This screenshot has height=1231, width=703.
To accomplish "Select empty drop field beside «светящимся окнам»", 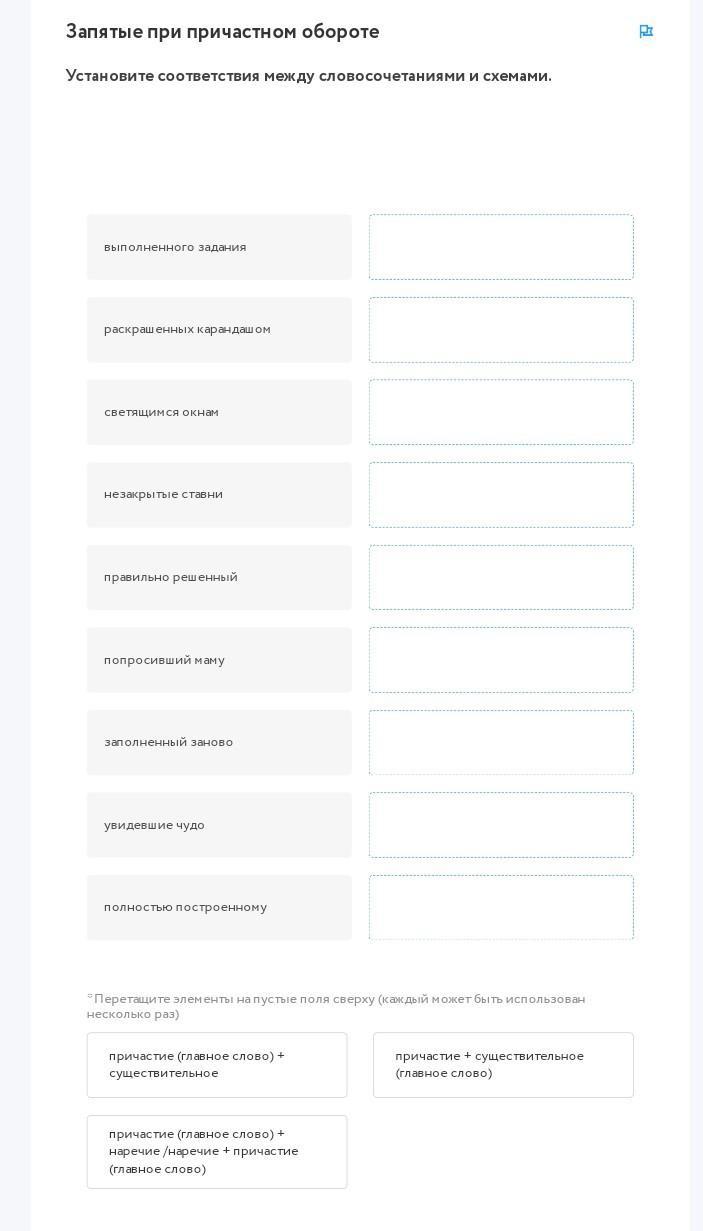I will tap(501, 412).
